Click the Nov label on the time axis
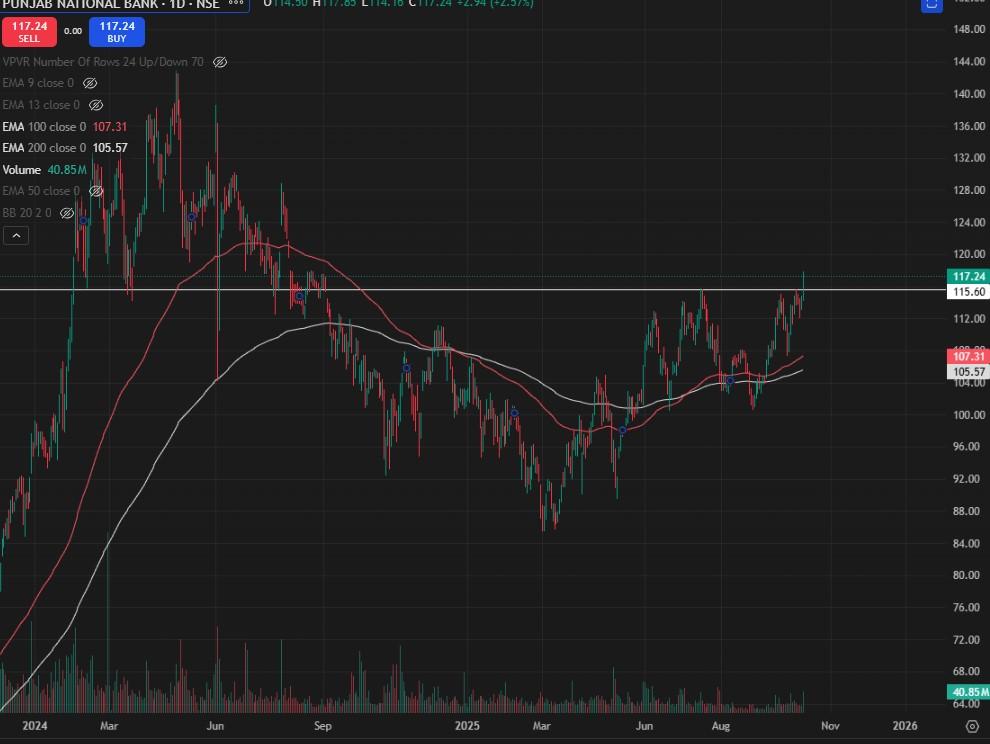This screenshot has height=744, width=990. pyautogui.click(x=830, y=726)
